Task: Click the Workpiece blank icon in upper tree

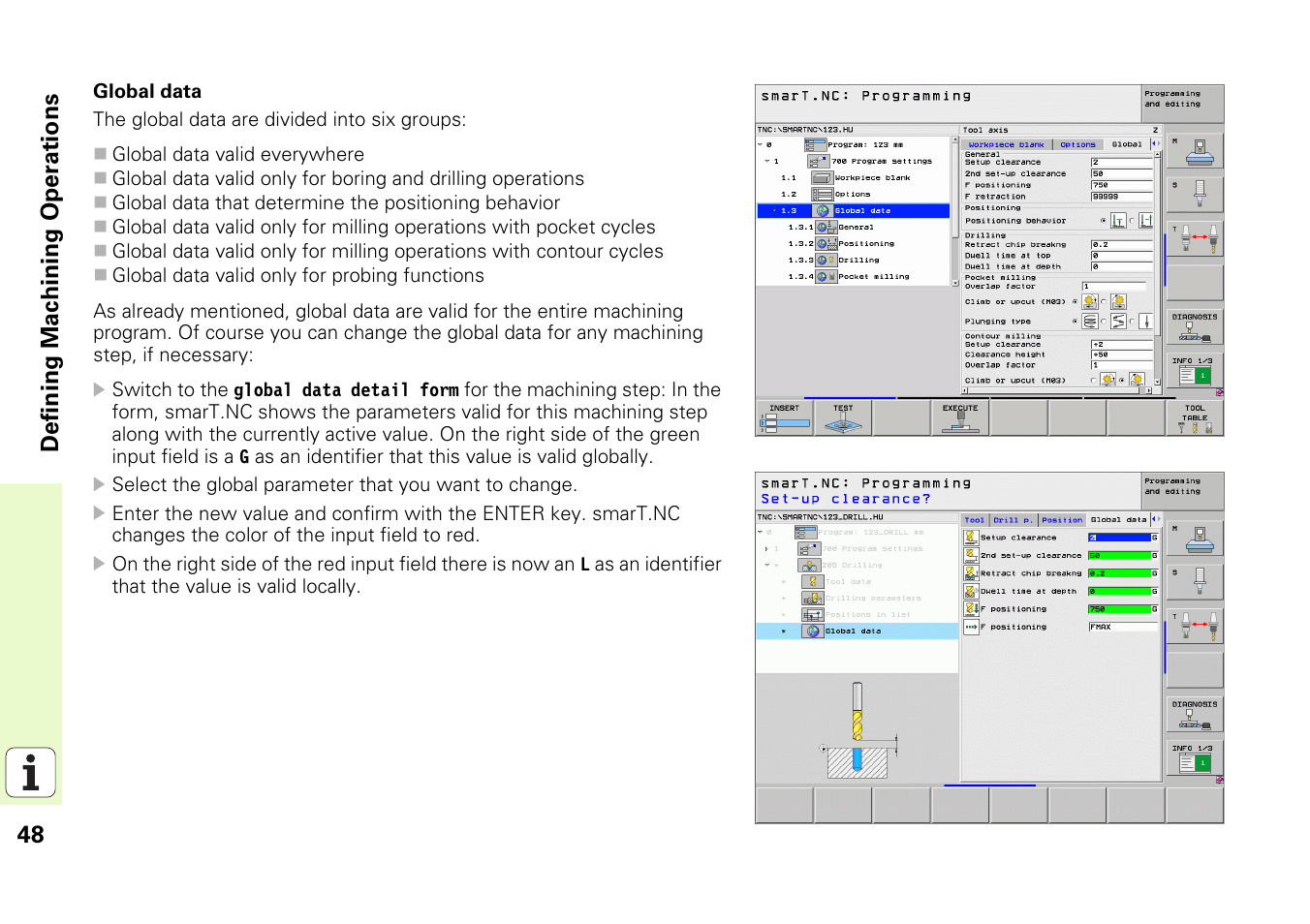Action: [823, 178]
